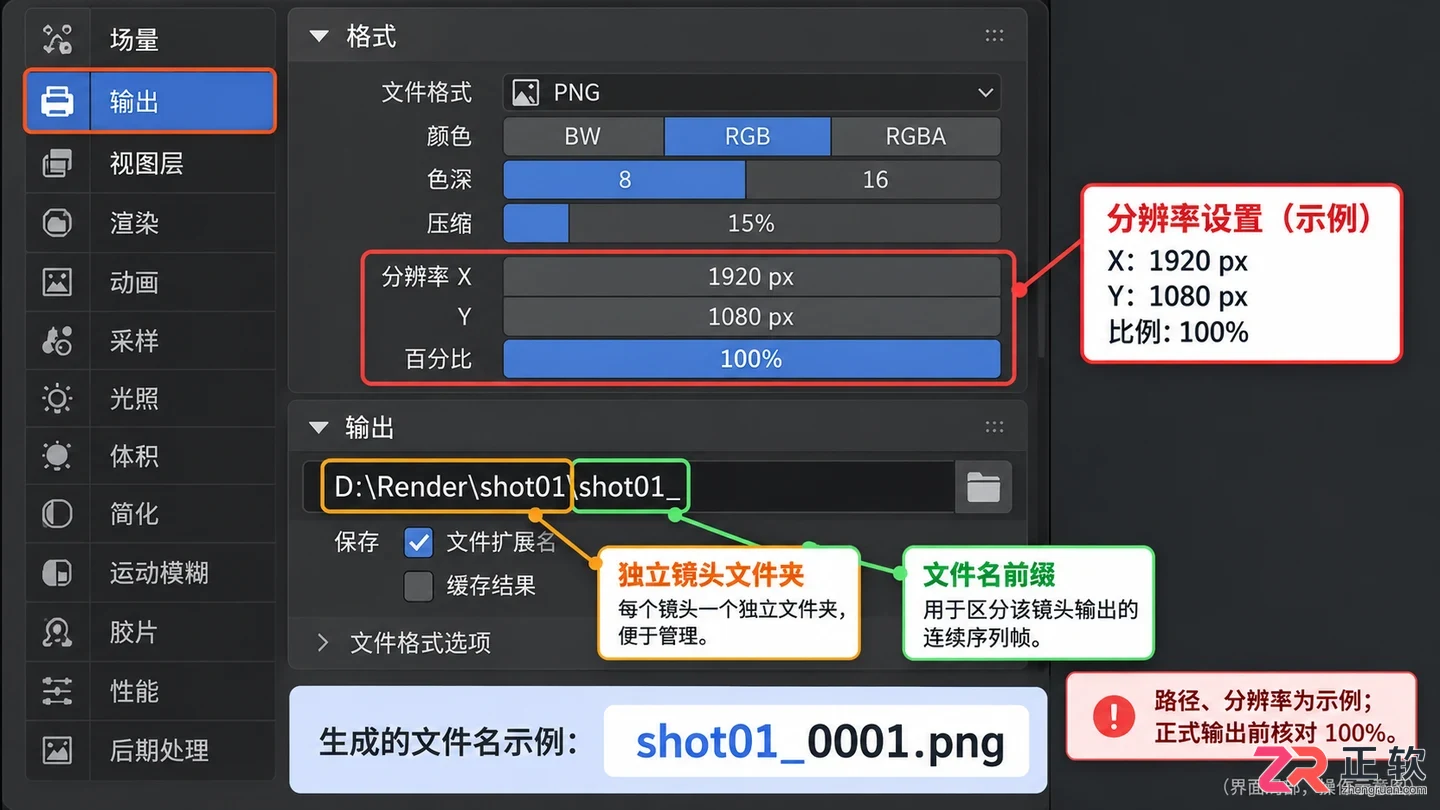The image size is (1440, 810).
Task: Set color mode to RGB
Action: click(748, 136)
